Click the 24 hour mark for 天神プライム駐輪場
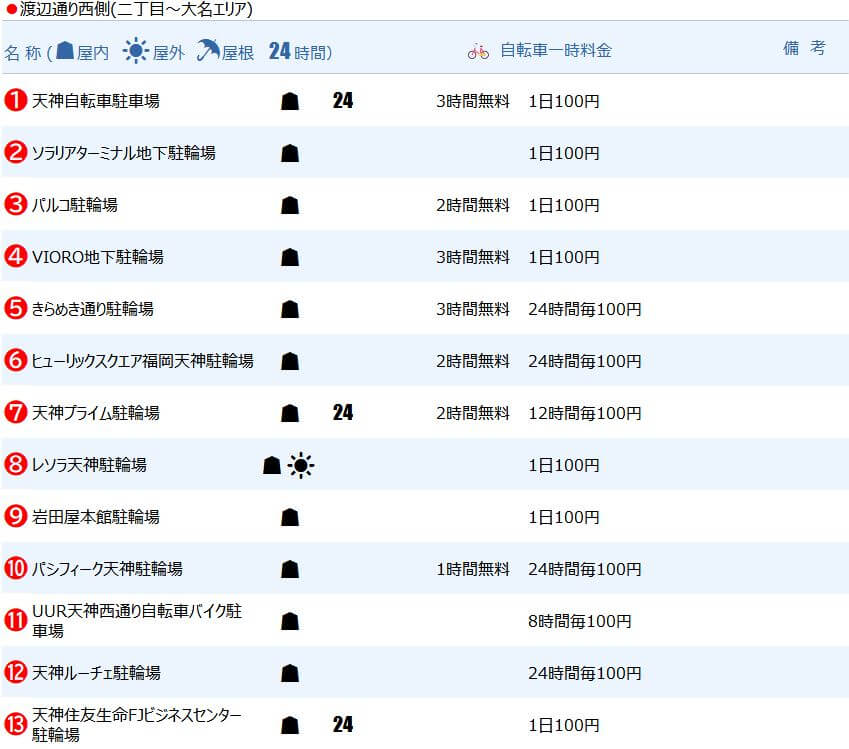The image size is (849, 749). click(x=343, y=413)
